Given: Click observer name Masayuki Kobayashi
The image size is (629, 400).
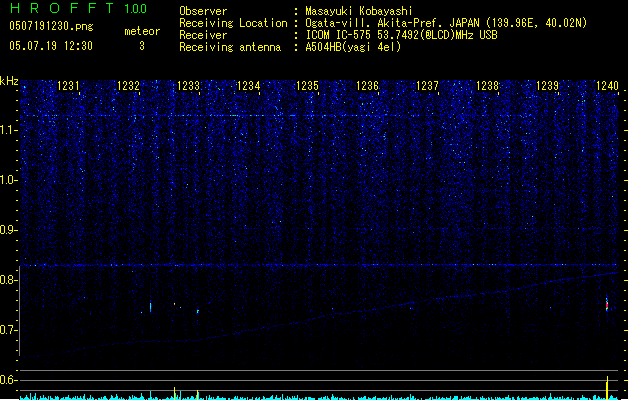Looking at the screenshot, I should (360, 11).
